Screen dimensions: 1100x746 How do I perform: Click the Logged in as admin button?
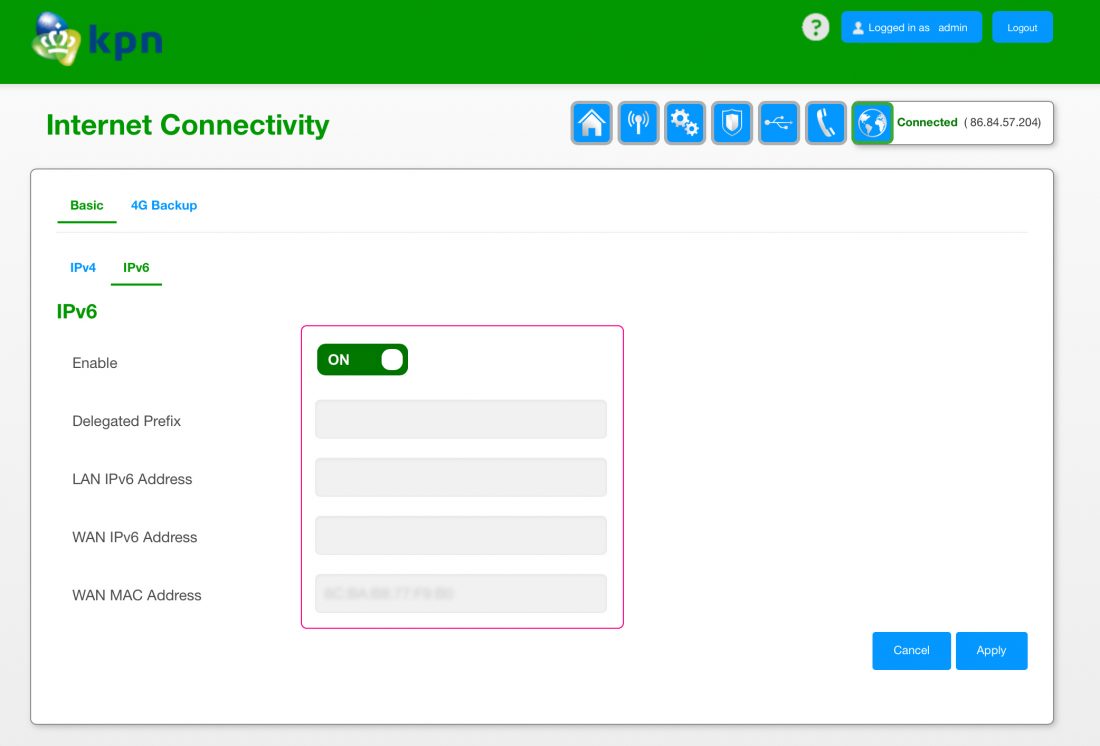pos(911,28)
